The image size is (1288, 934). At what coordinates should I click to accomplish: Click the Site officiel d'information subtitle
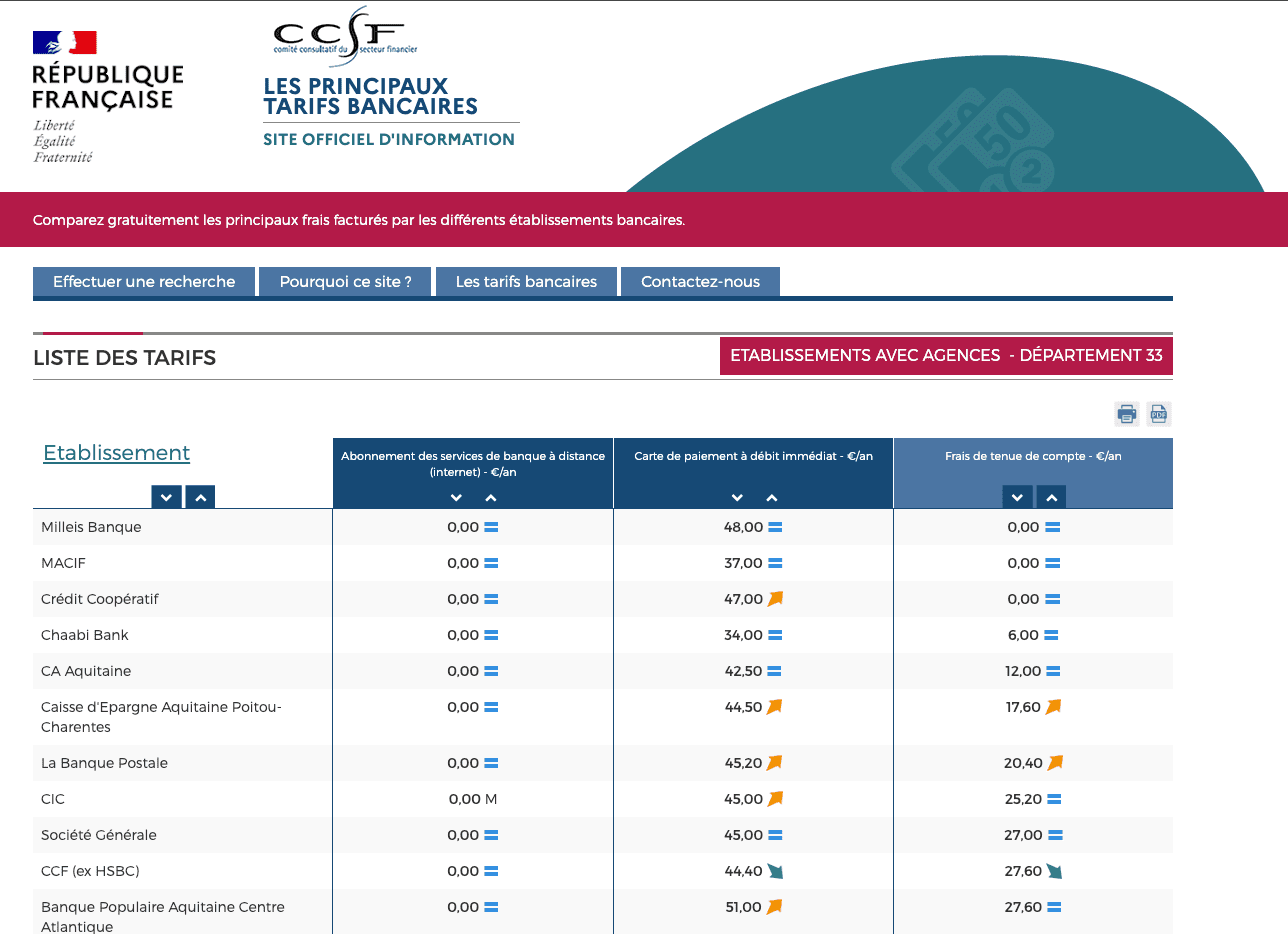coord(389,139)
